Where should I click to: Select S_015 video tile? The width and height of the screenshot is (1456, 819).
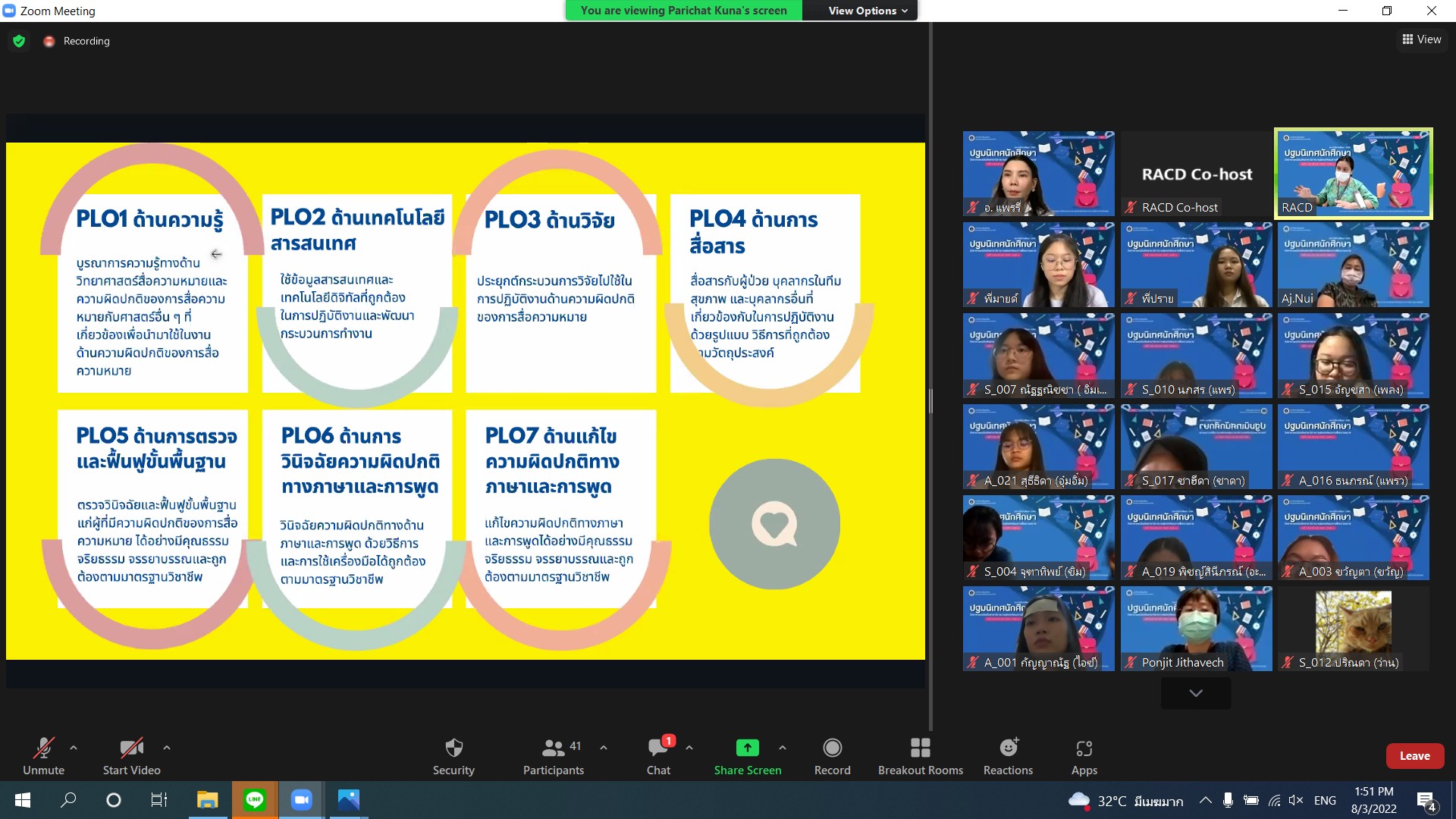1354,356
